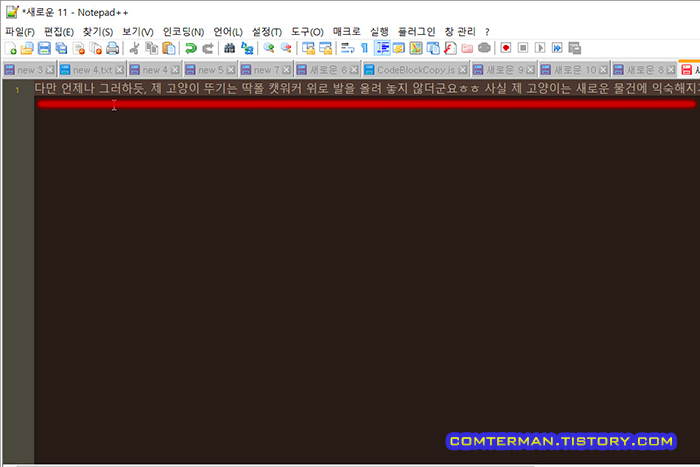
Task: Click line number 1 in the margin
Action: point(17,90)
